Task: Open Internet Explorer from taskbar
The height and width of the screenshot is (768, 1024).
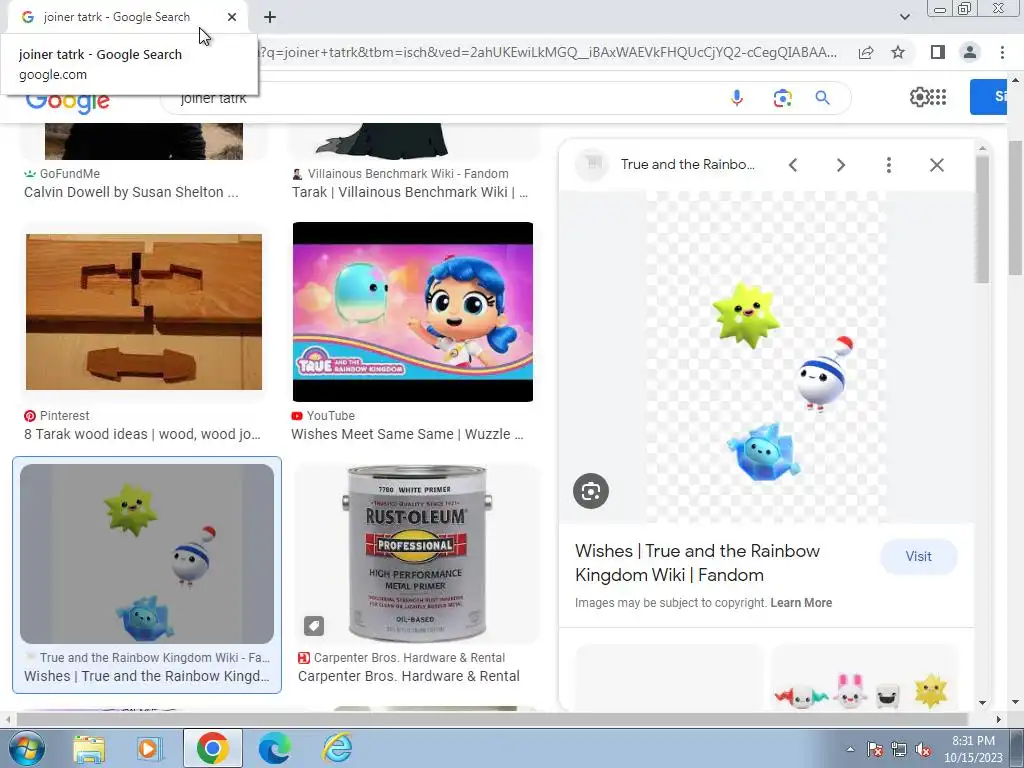Action: coord(338,748)
